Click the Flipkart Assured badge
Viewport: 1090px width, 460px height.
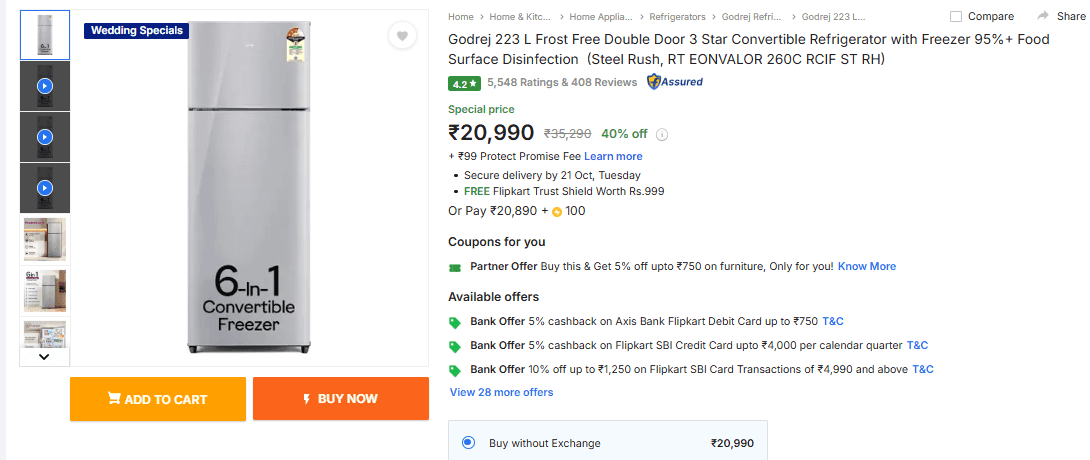[x=675, y=82]
